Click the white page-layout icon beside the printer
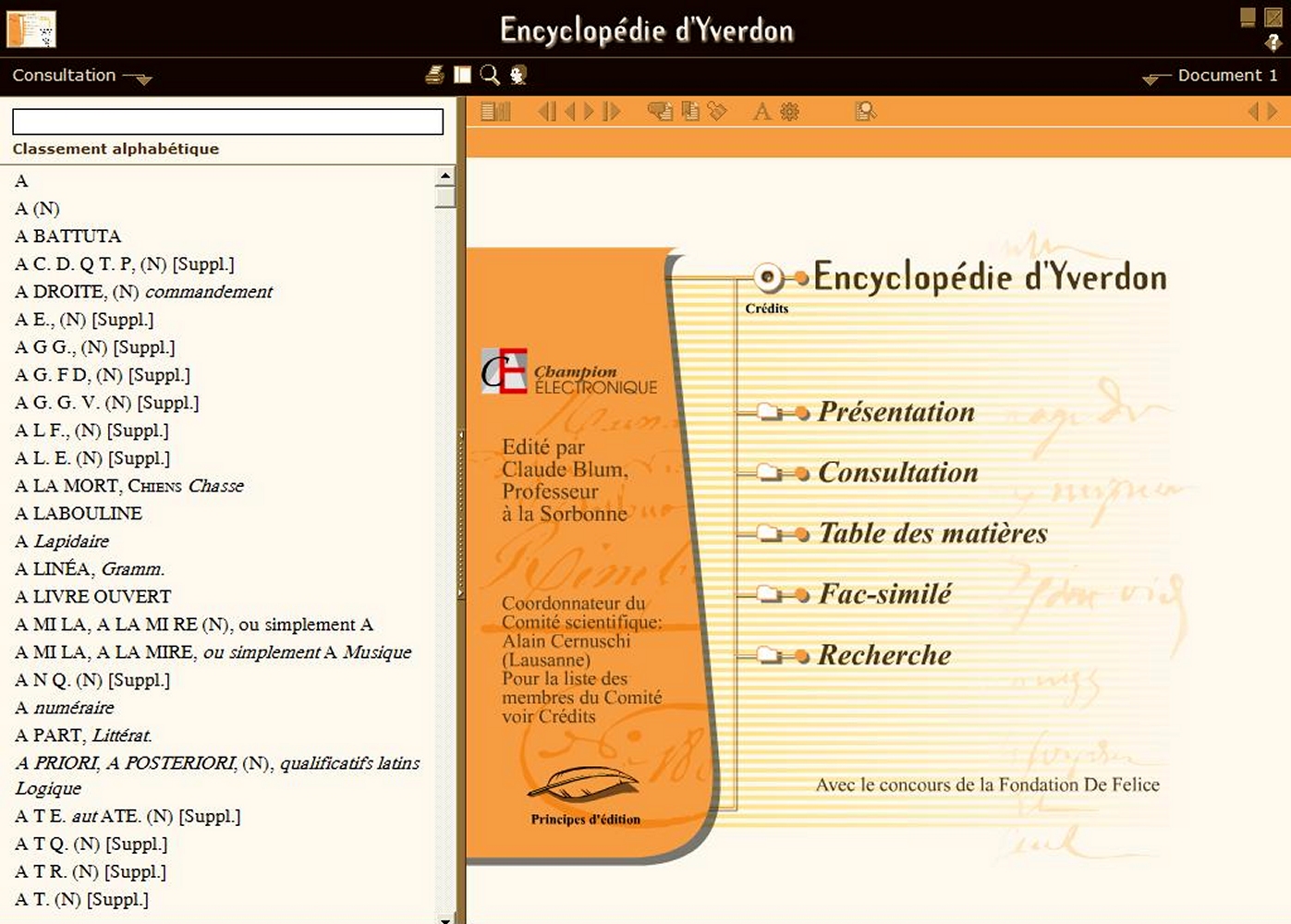The width and height of the screenshot is (1291, 924). [462, 75]
